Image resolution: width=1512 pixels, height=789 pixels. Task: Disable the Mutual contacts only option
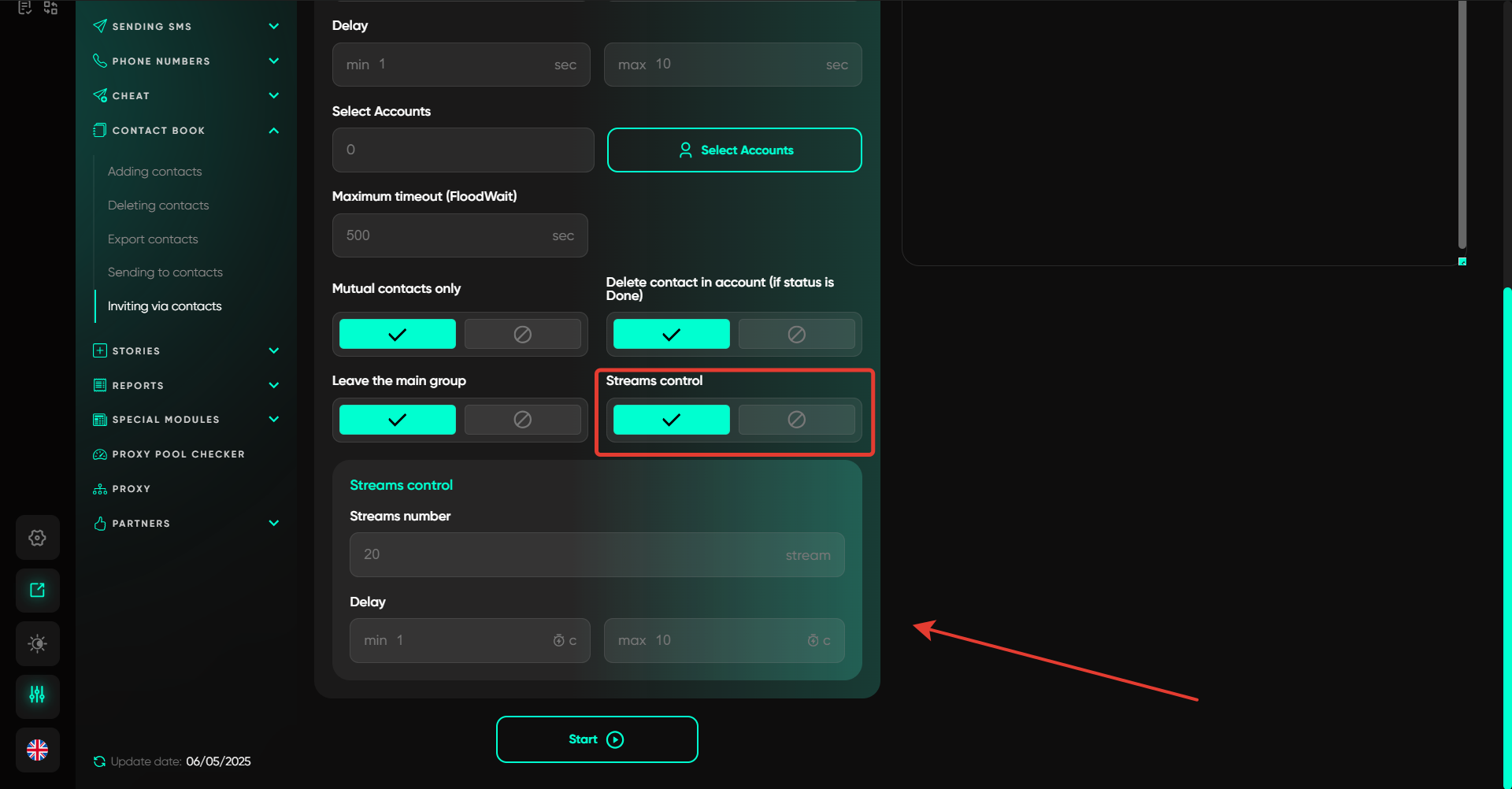522,335
